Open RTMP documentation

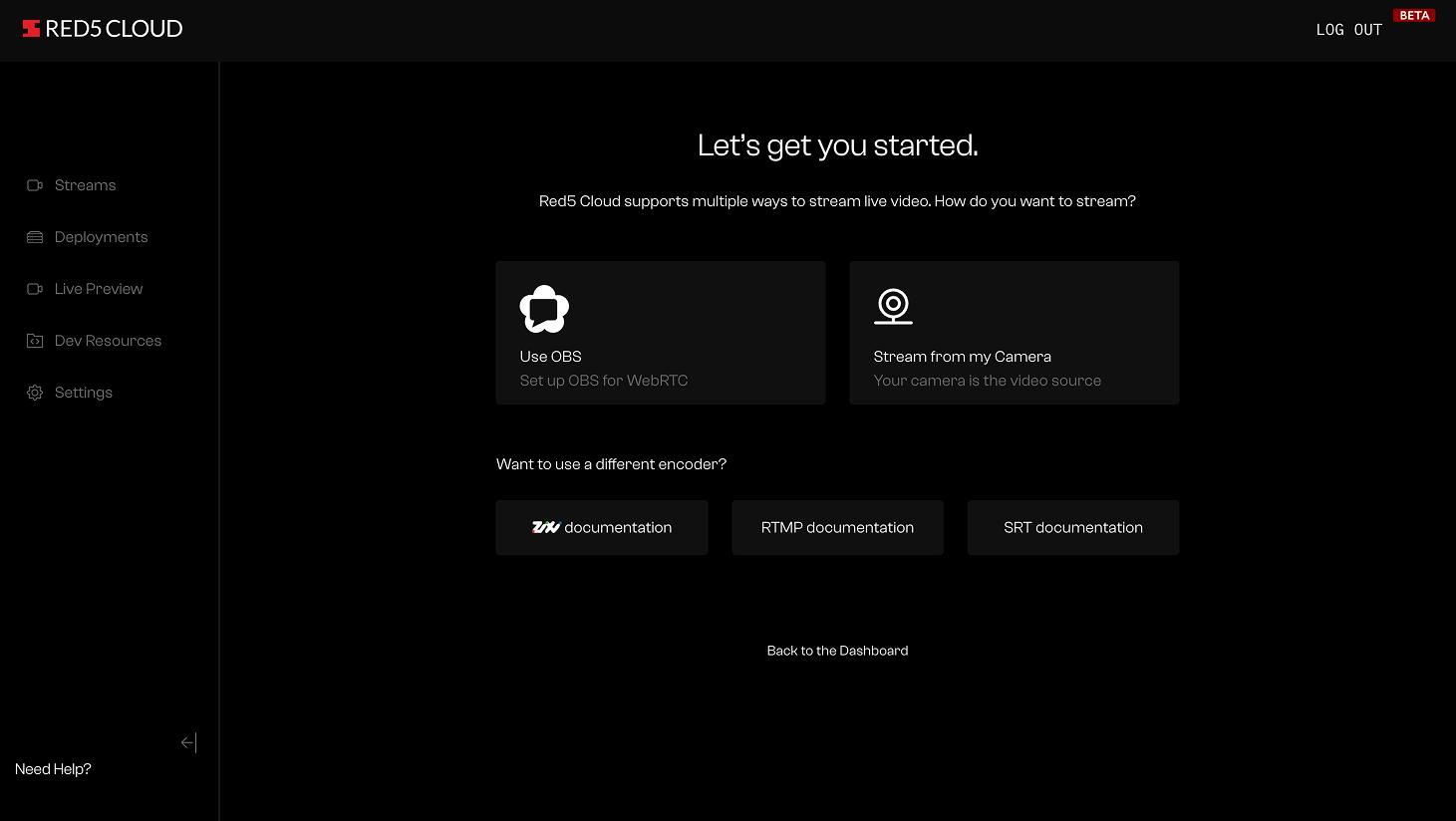tap(837, 527)
